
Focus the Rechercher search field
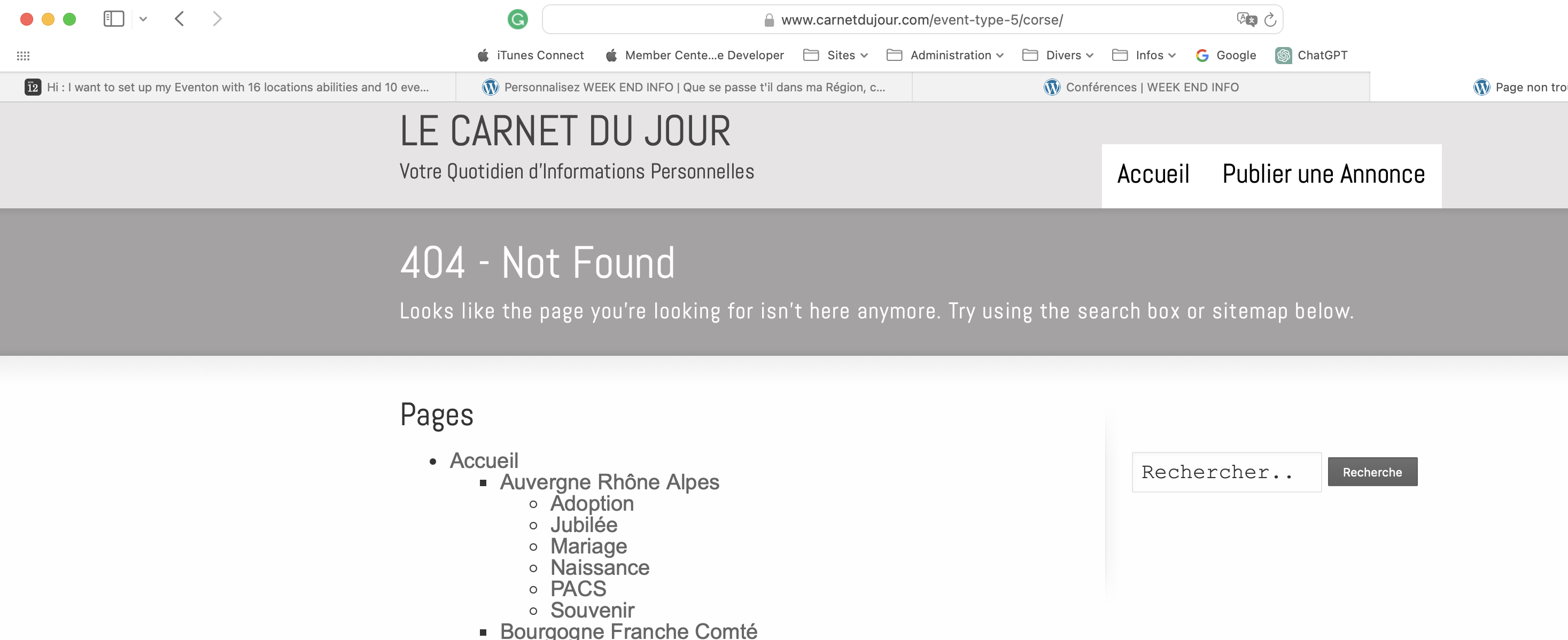click(1226, 472)
